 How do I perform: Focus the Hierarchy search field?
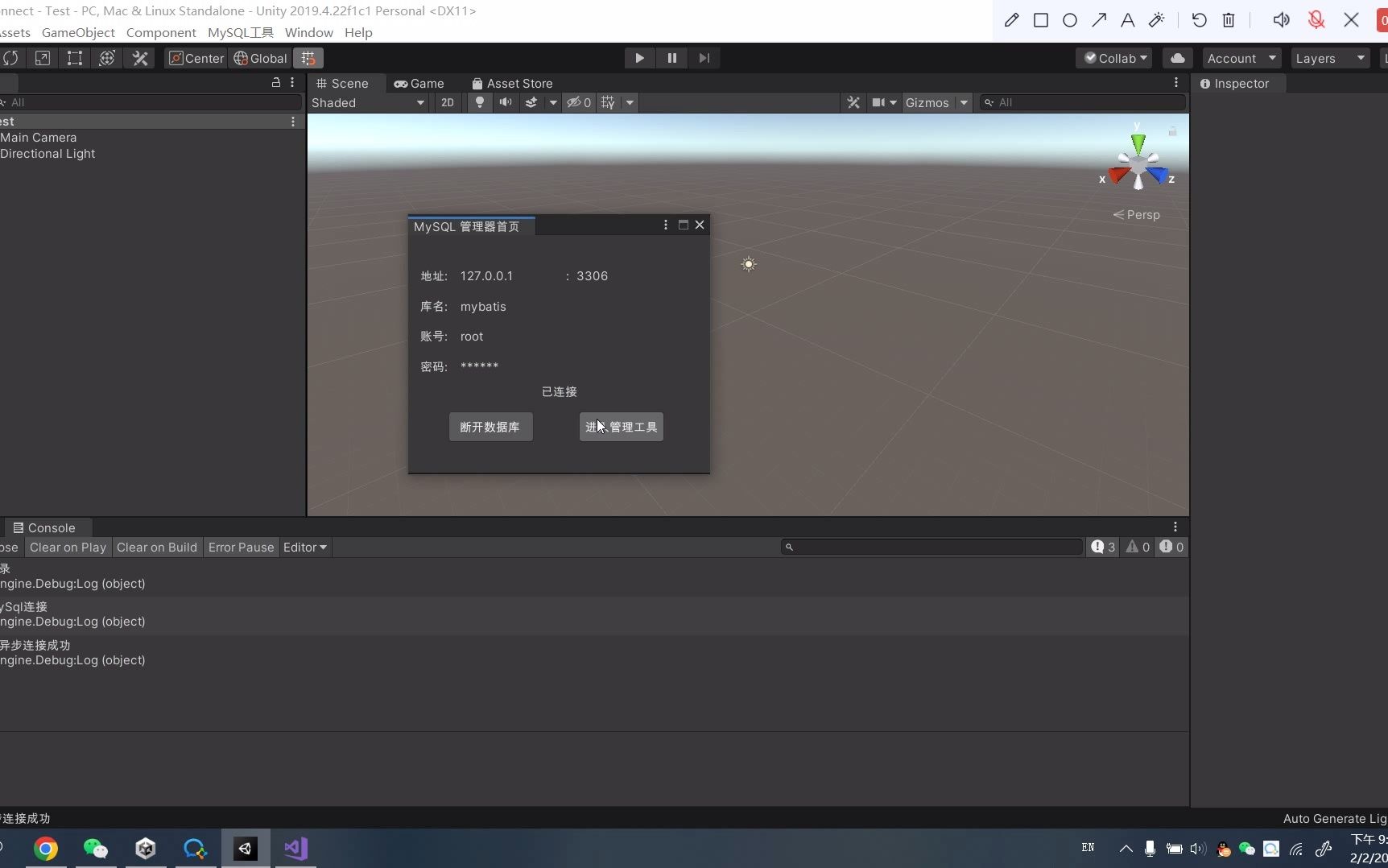(x=151, y=102)
